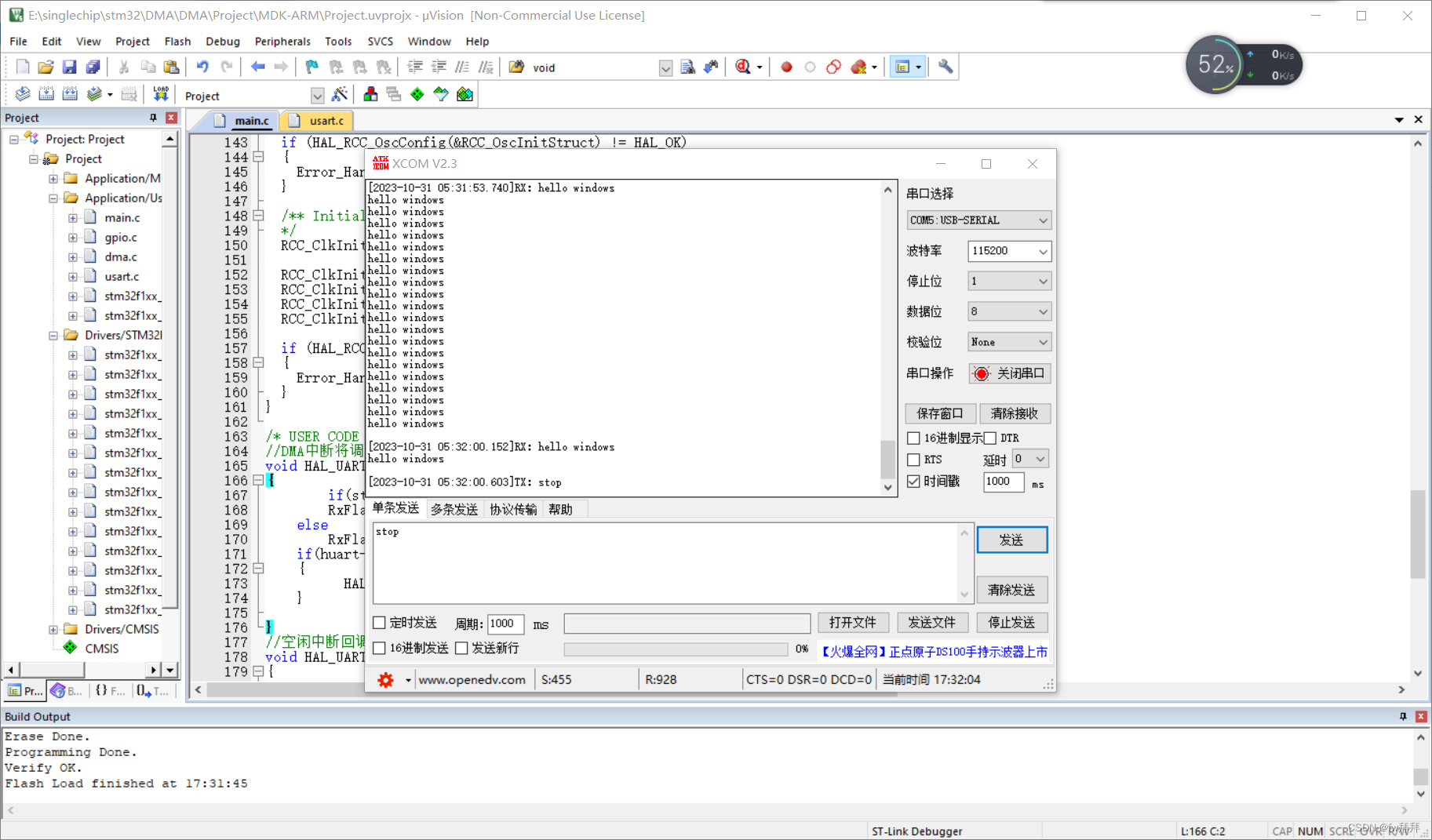Click the New file icon
Viewport: 1432px width, 840px height.
point(23,67)
